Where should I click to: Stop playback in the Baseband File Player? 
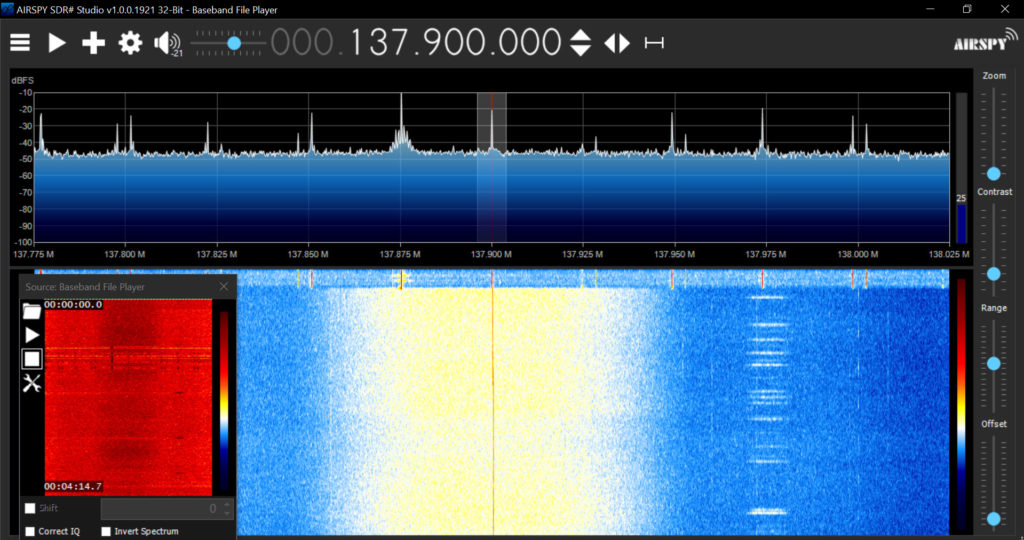(32, 358)
